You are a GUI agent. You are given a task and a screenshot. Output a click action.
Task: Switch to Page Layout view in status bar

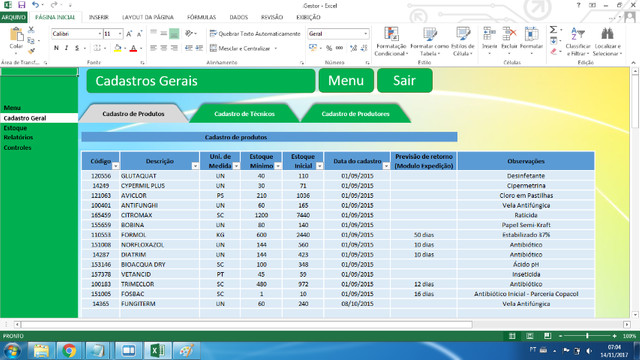point(530,336)
